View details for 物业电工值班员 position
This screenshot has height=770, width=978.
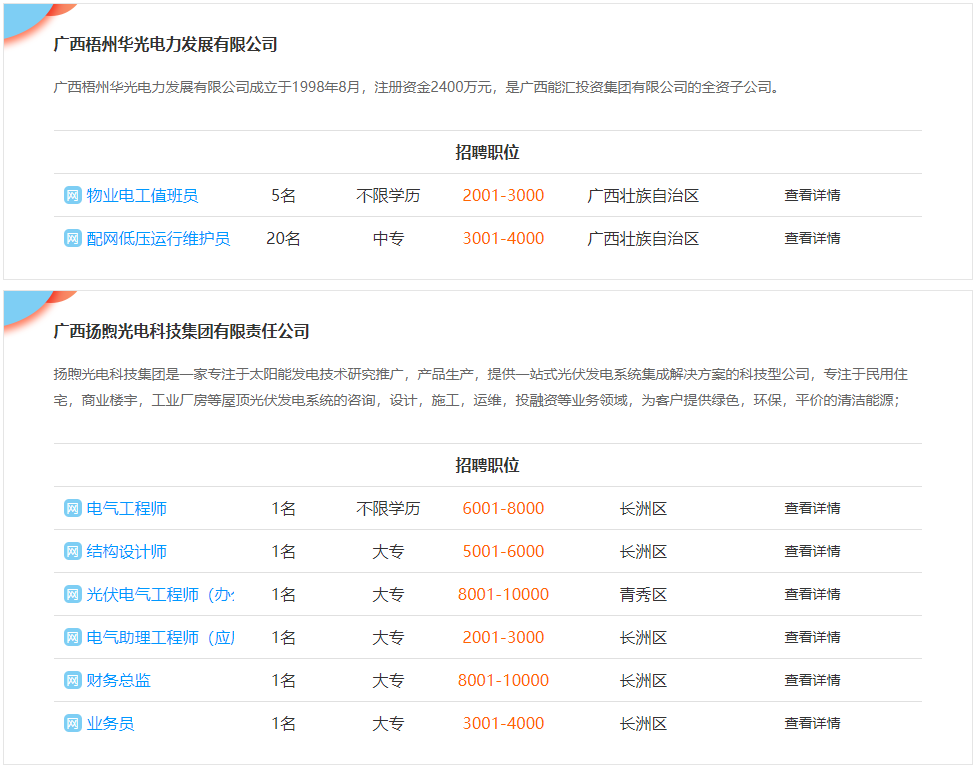(x=812, y=196)
